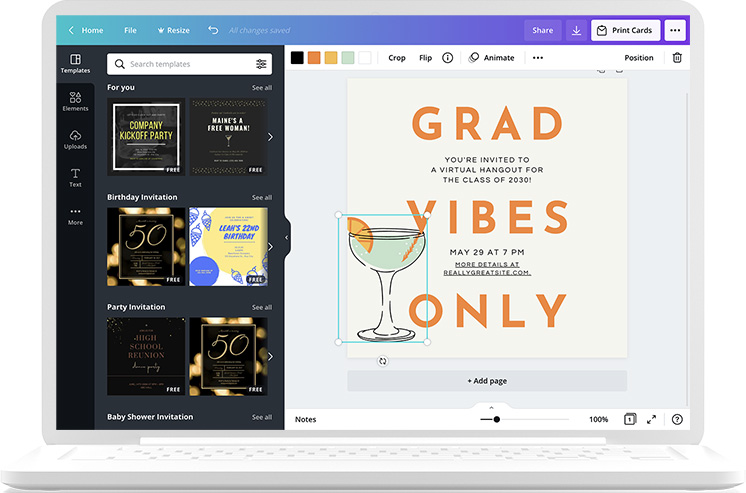The width and height of the screenshot is (746, 493).
Task: Select the ONLY heading text
Action: (x=487, y=311)
